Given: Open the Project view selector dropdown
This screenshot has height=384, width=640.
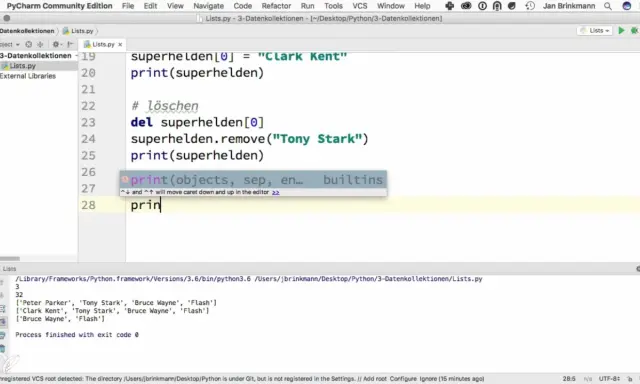Looking at the screenshot, I should [x=10, y=44].
